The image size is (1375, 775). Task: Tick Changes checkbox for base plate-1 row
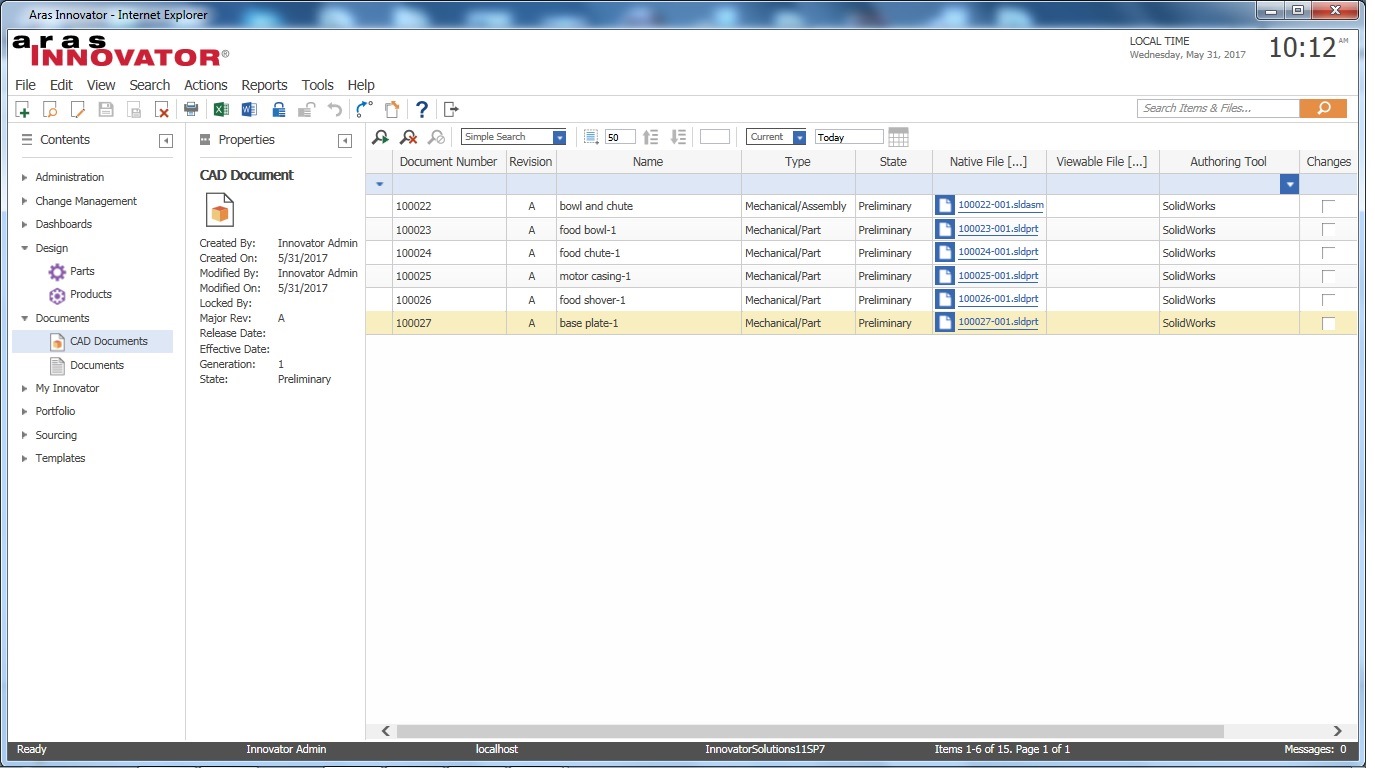pos(1328,323)
